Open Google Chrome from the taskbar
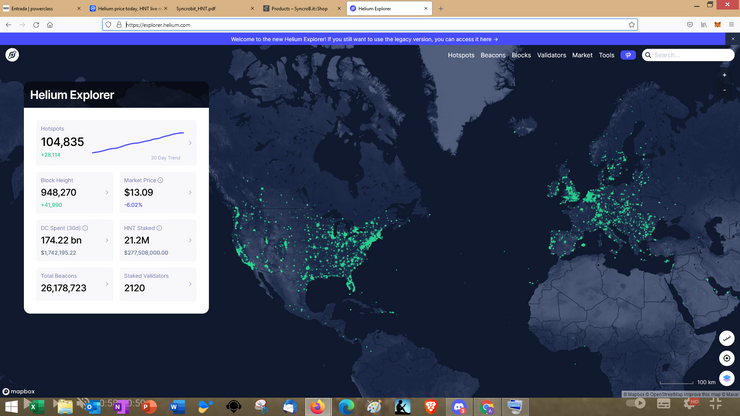740x416 pixels. click(x=487, y=407)
